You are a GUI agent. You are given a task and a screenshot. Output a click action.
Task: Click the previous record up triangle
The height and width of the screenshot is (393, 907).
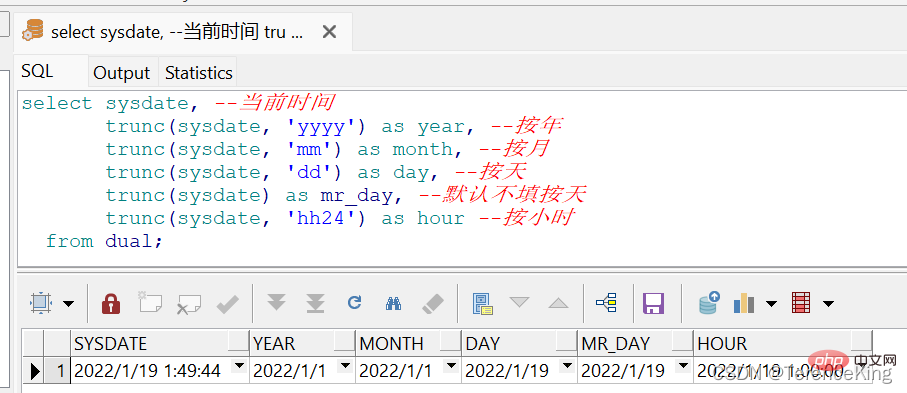558,303
